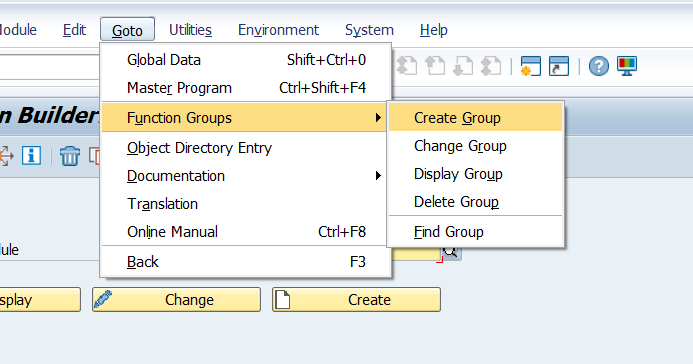Click the blue information icon
The height and width of the screenshot is (364, 693).
31,155
